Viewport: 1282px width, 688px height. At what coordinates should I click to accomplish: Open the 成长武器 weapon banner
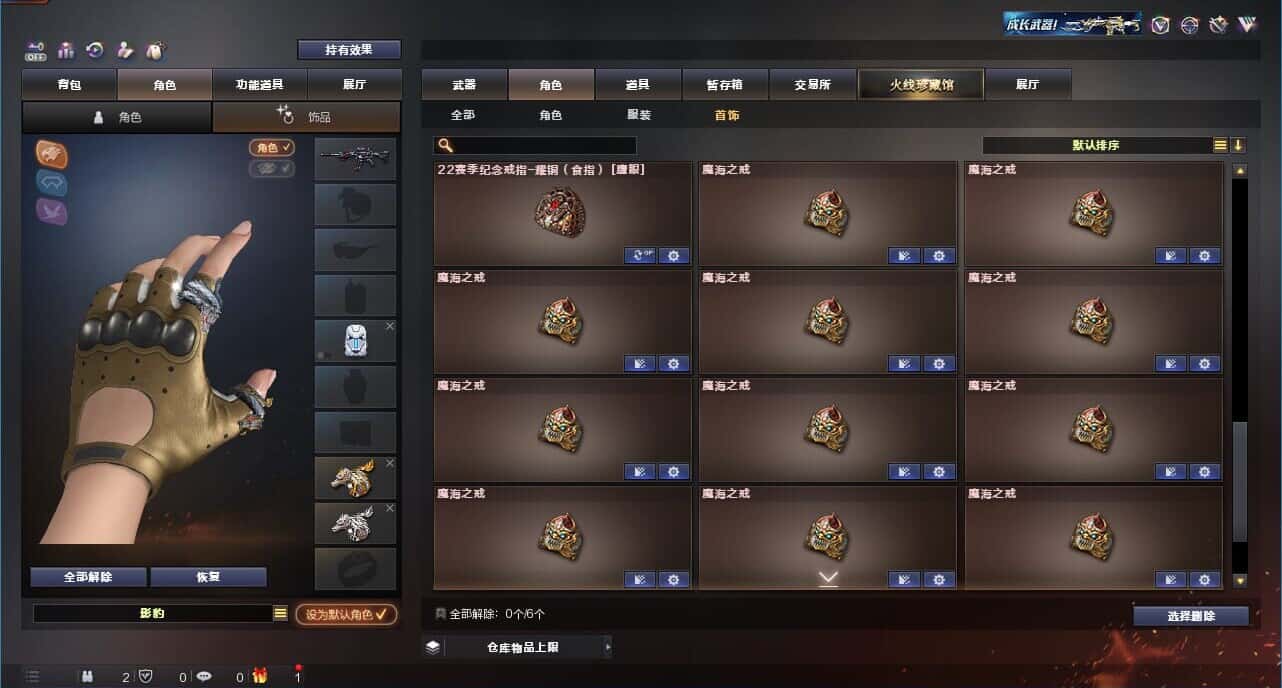[1073, 24]
